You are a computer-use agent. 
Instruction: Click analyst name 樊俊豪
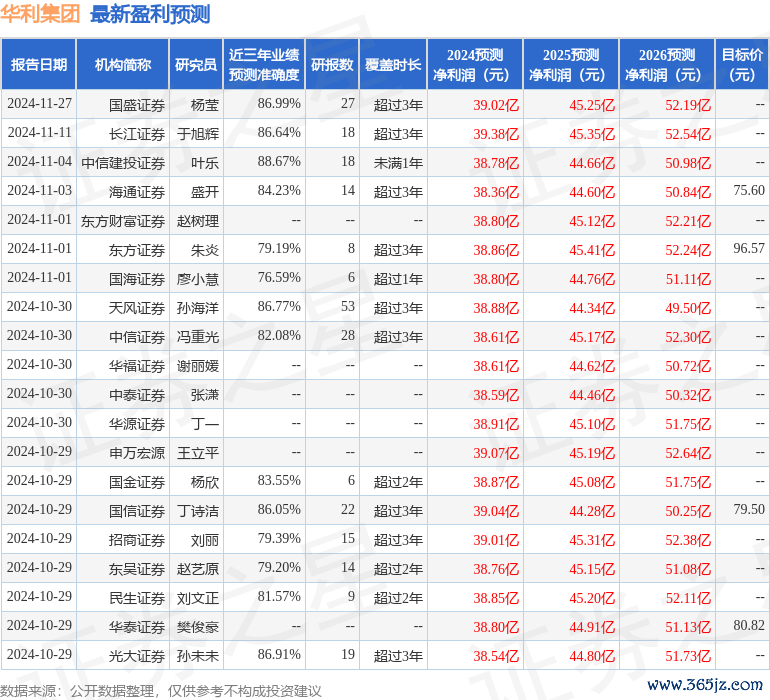[x=198, y=627]
